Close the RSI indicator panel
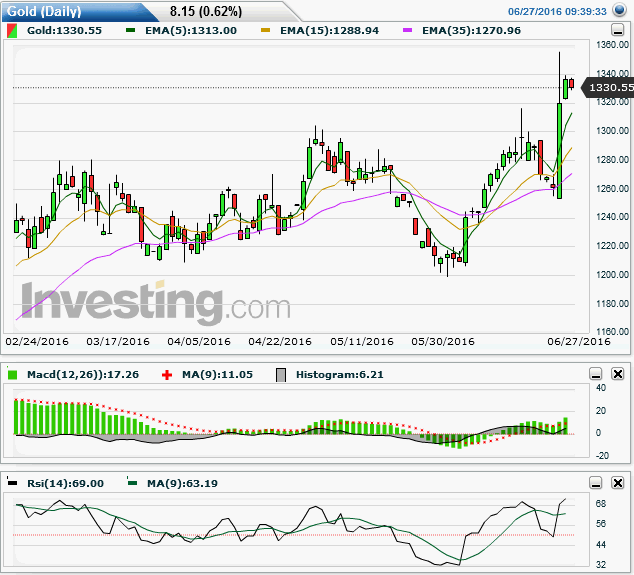Viewport: 634px width, 575px height. pos(618,483)
